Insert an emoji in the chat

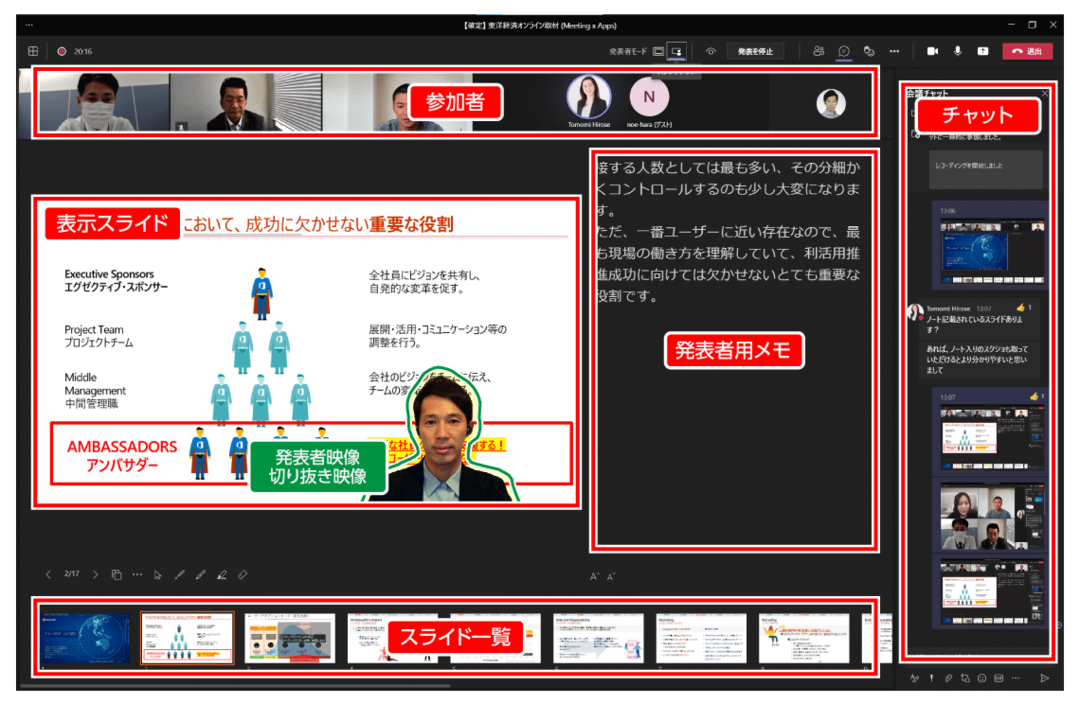pos(982,679)
